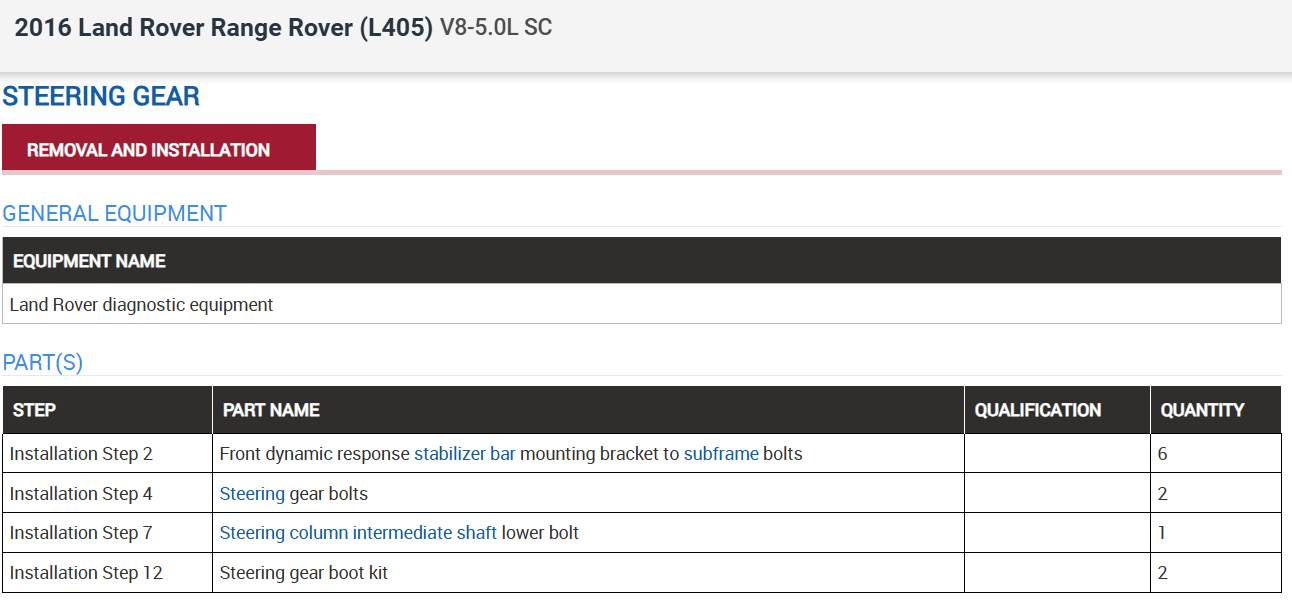
Task: Click the "2016 Land Rover Range Rover" vehicle title
Action: point(224,28)
